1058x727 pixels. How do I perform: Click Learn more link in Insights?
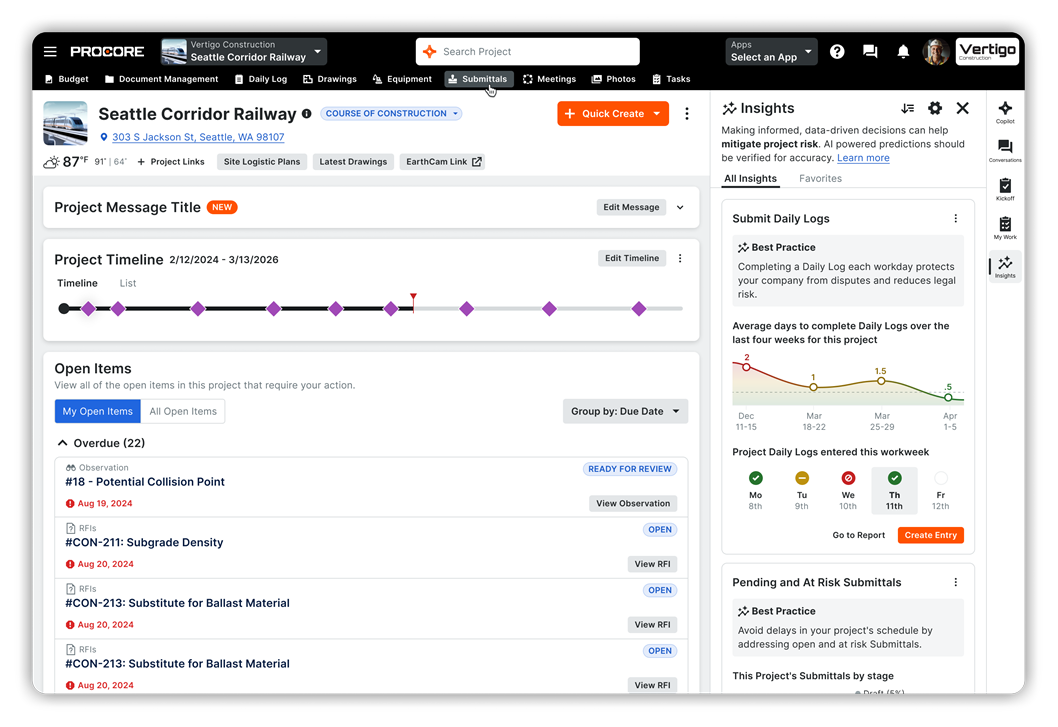click(863, 158)
